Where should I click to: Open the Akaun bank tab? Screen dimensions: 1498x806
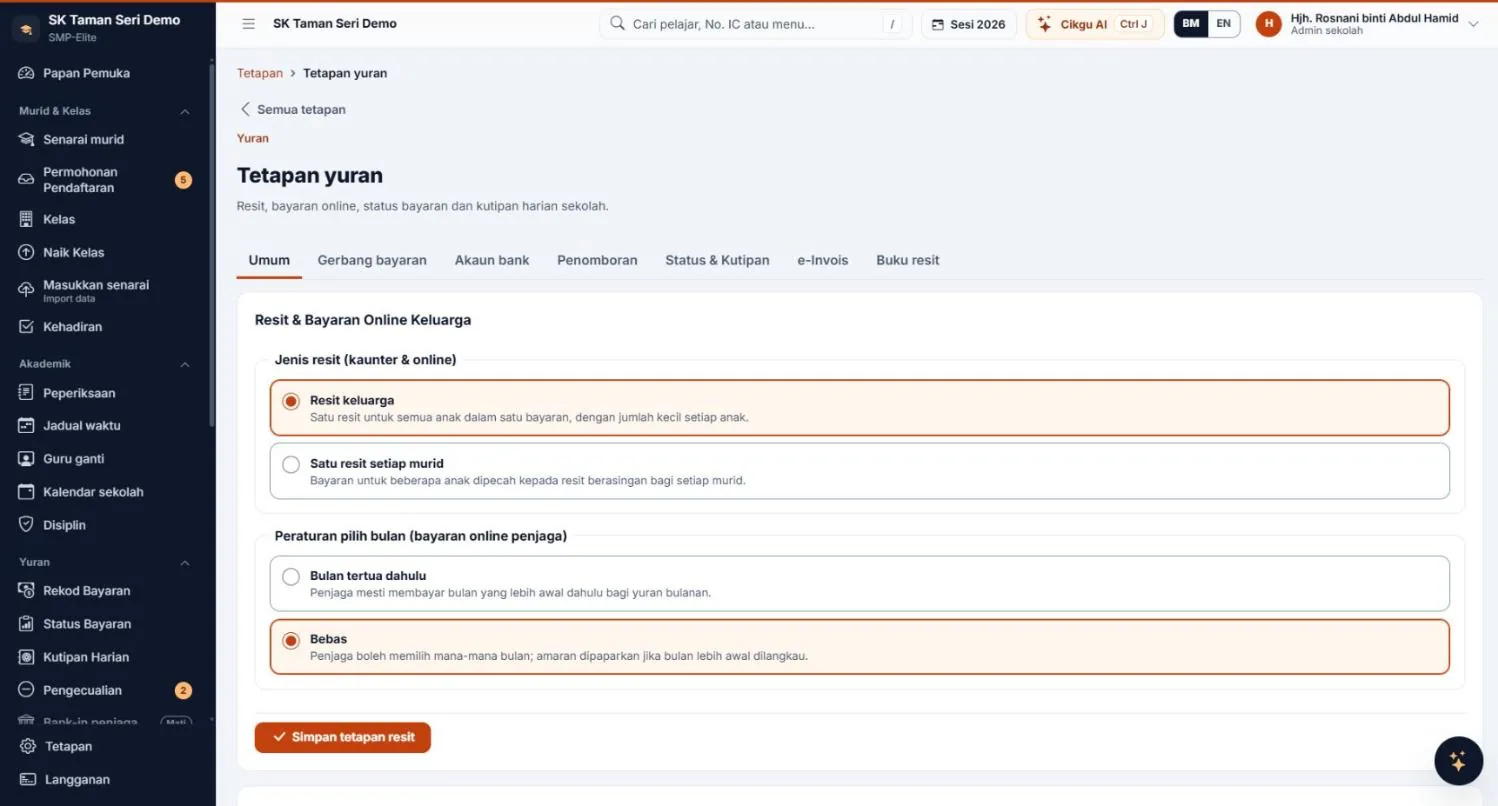point(492,260)
